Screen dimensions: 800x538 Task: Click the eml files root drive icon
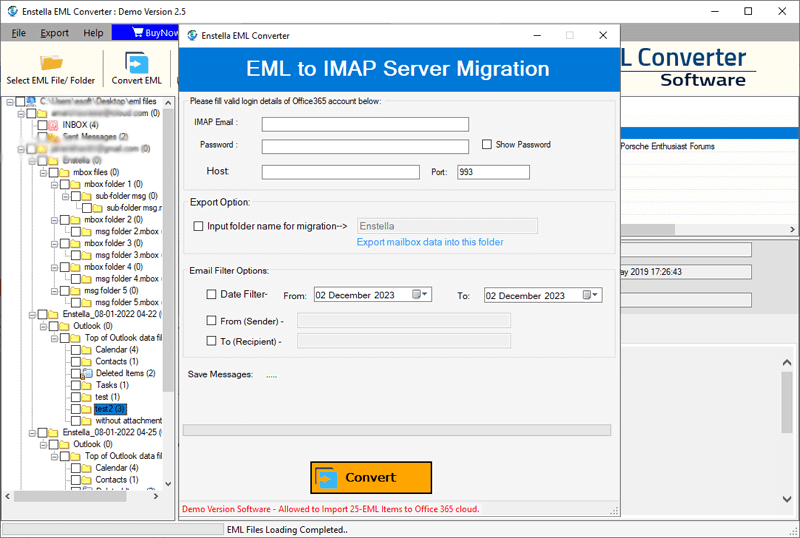(31, 101)
